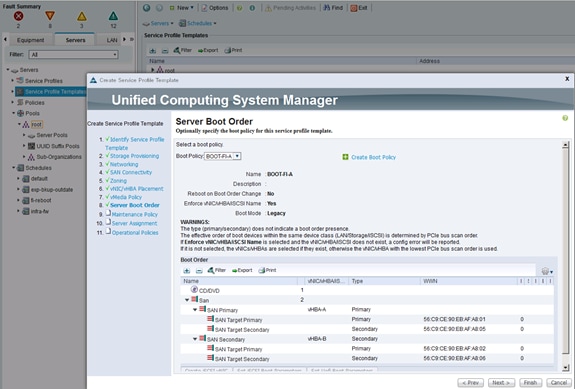Click the warning faults green triangle icon
This screenshot has width=575, height=389.
[x=113, y=16]
